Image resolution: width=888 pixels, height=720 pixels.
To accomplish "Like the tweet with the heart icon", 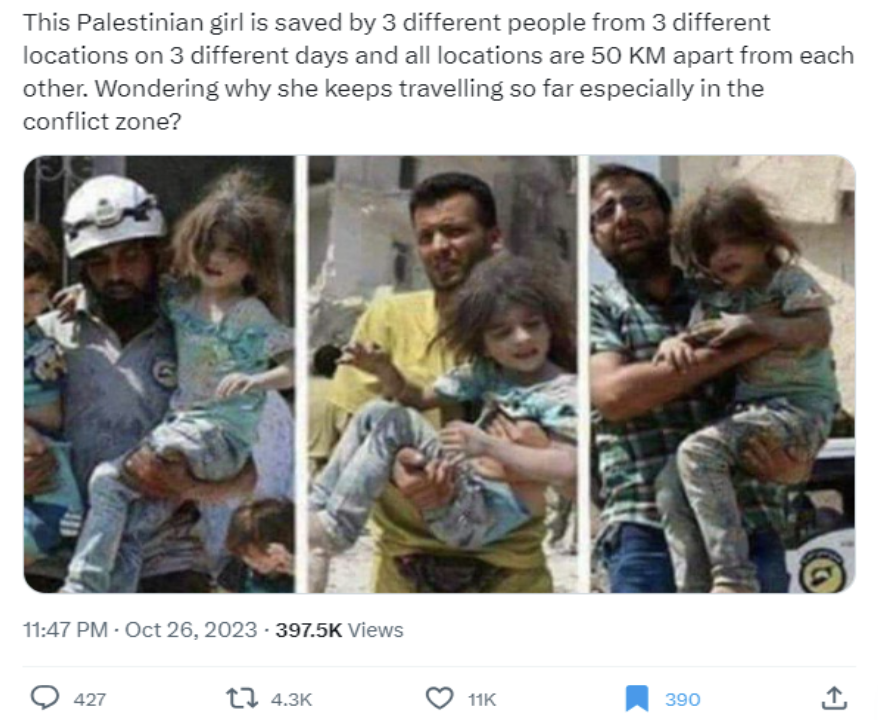I will click(439, 698).
